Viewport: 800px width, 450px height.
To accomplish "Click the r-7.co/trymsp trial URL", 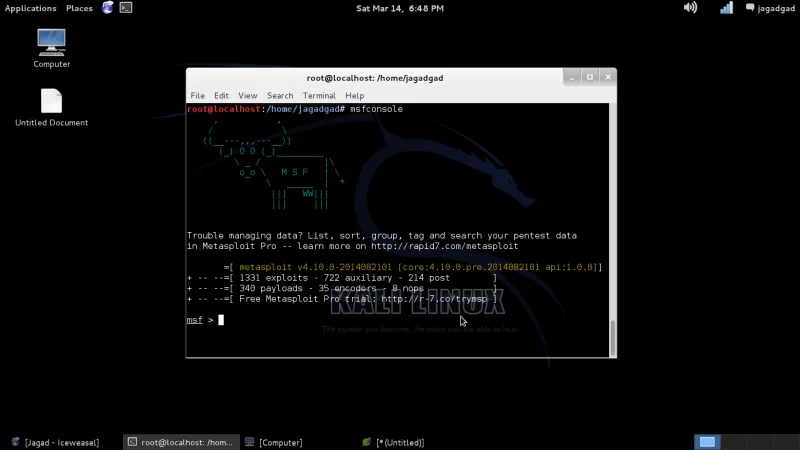I will pyautogui.click(x=434, y=299).
